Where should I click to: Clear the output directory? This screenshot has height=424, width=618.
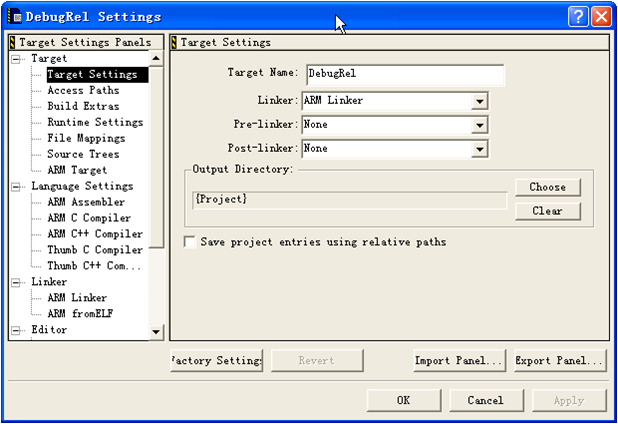coord(547,211)
